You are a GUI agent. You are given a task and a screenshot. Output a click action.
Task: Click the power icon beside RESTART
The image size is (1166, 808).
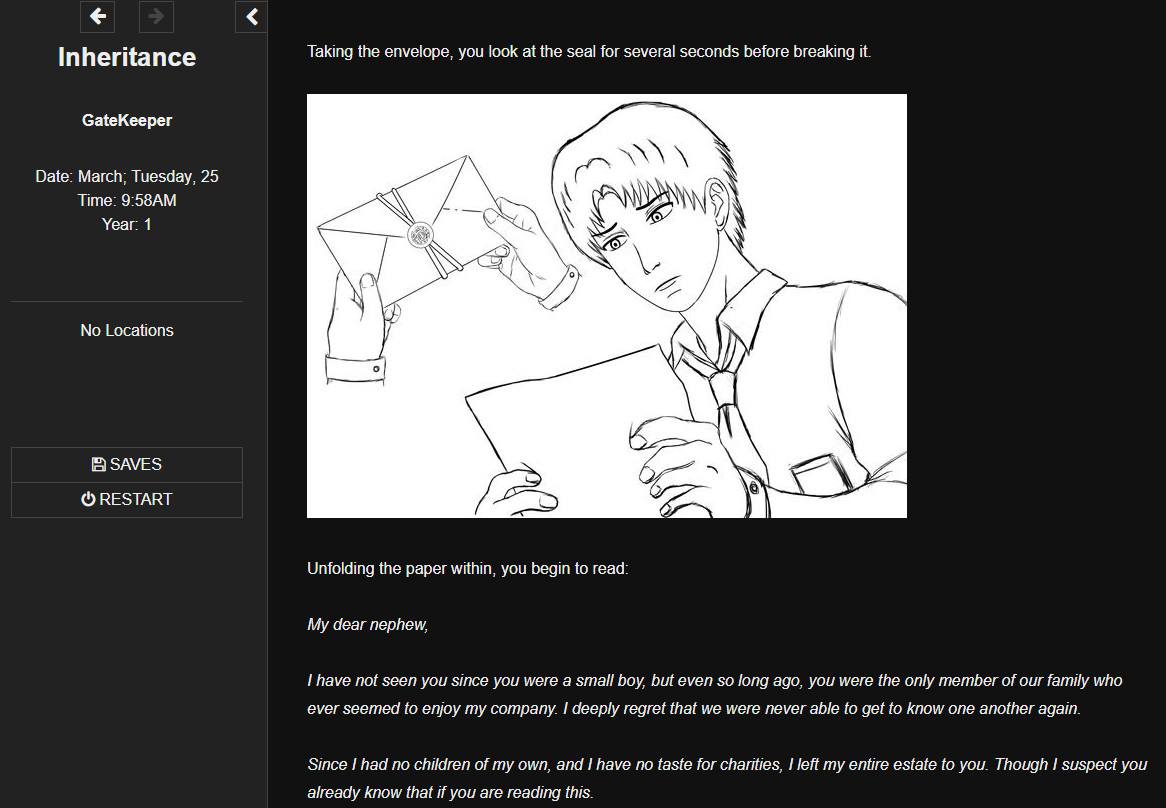[x=88, y=499]
